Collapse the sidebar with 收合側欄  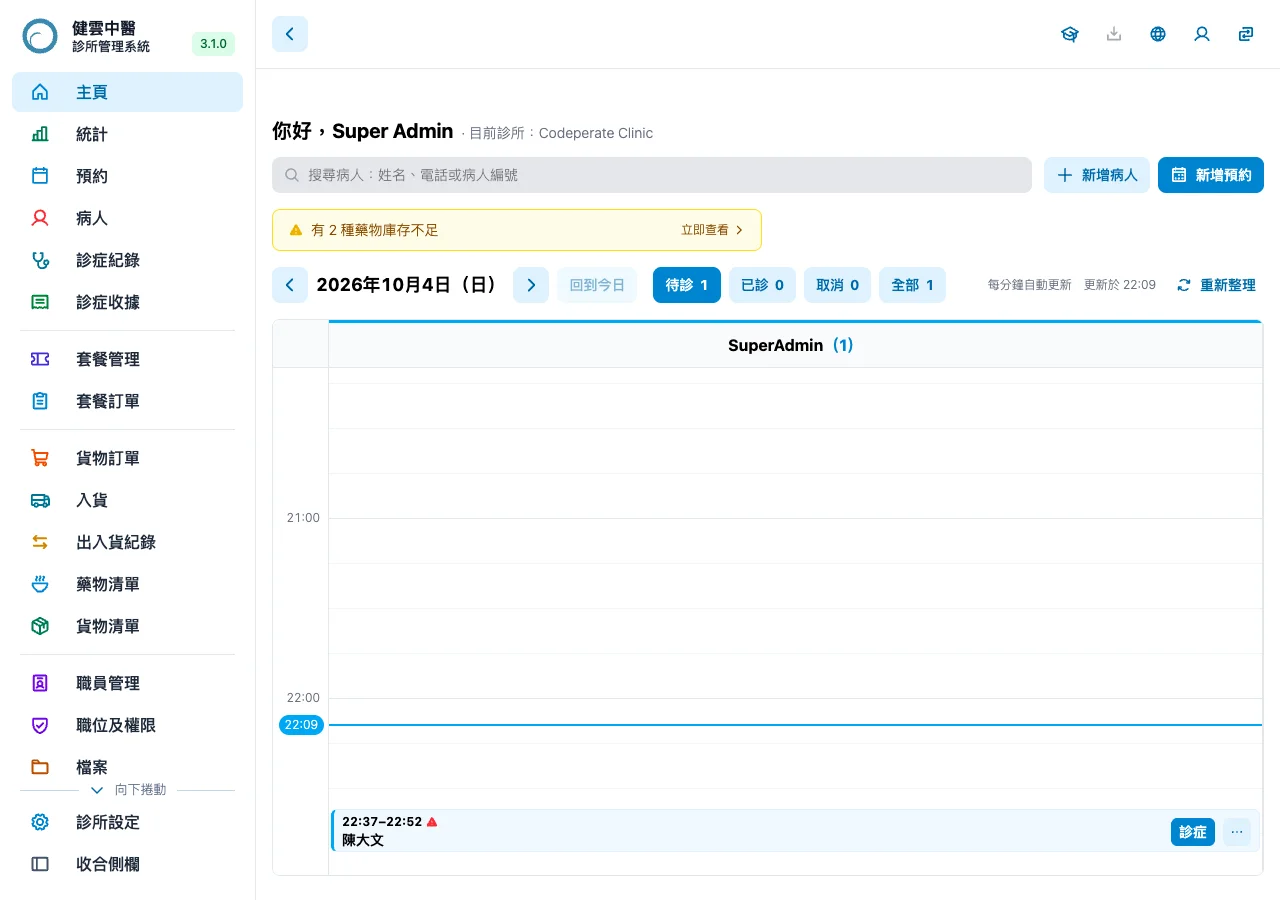(127, 864)
